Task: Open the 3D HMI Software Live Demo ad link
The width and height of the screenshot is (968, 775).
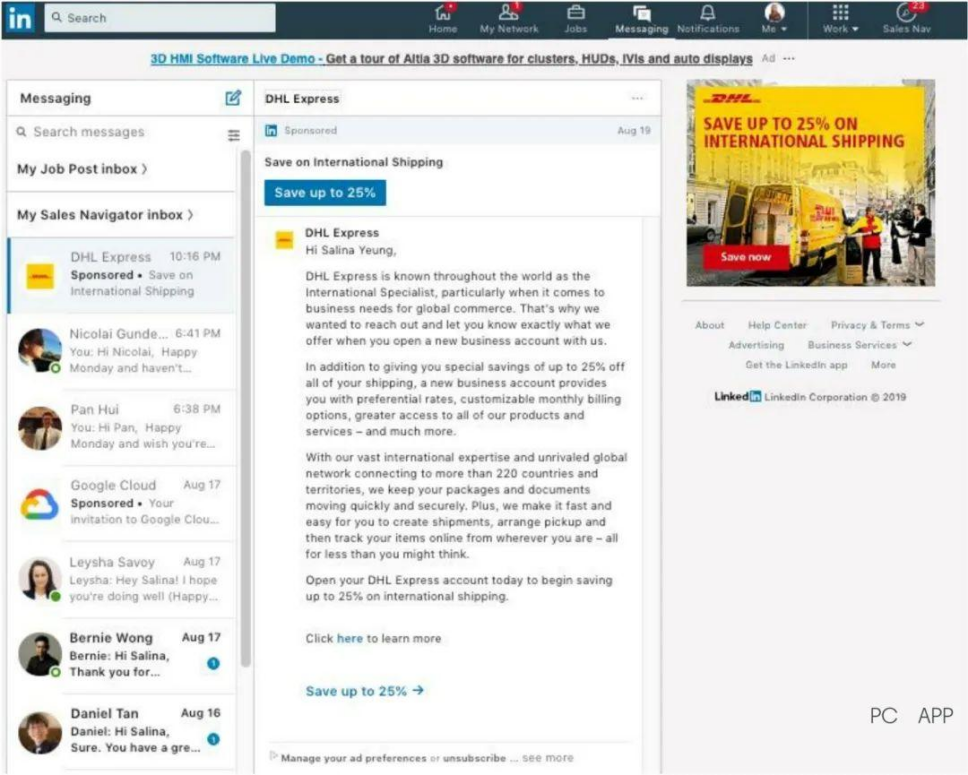Action: [x=451, y=59]
